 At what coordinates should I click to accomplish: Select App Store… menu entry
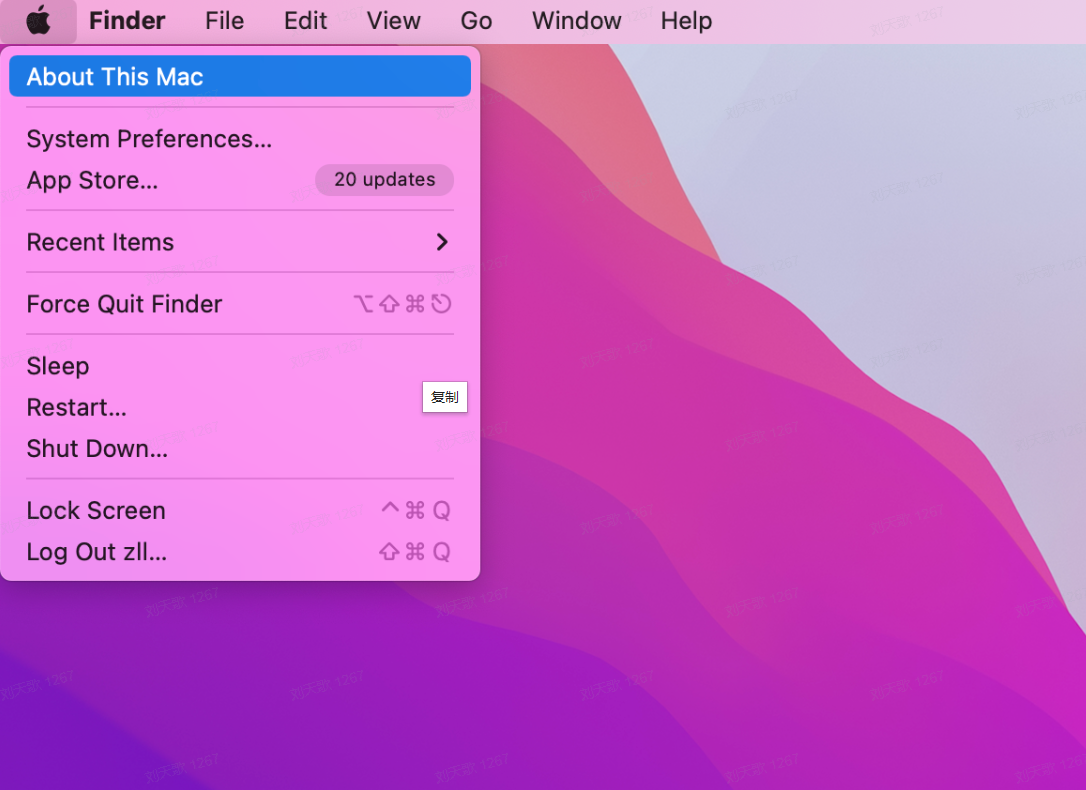click(x=240, y=180)
